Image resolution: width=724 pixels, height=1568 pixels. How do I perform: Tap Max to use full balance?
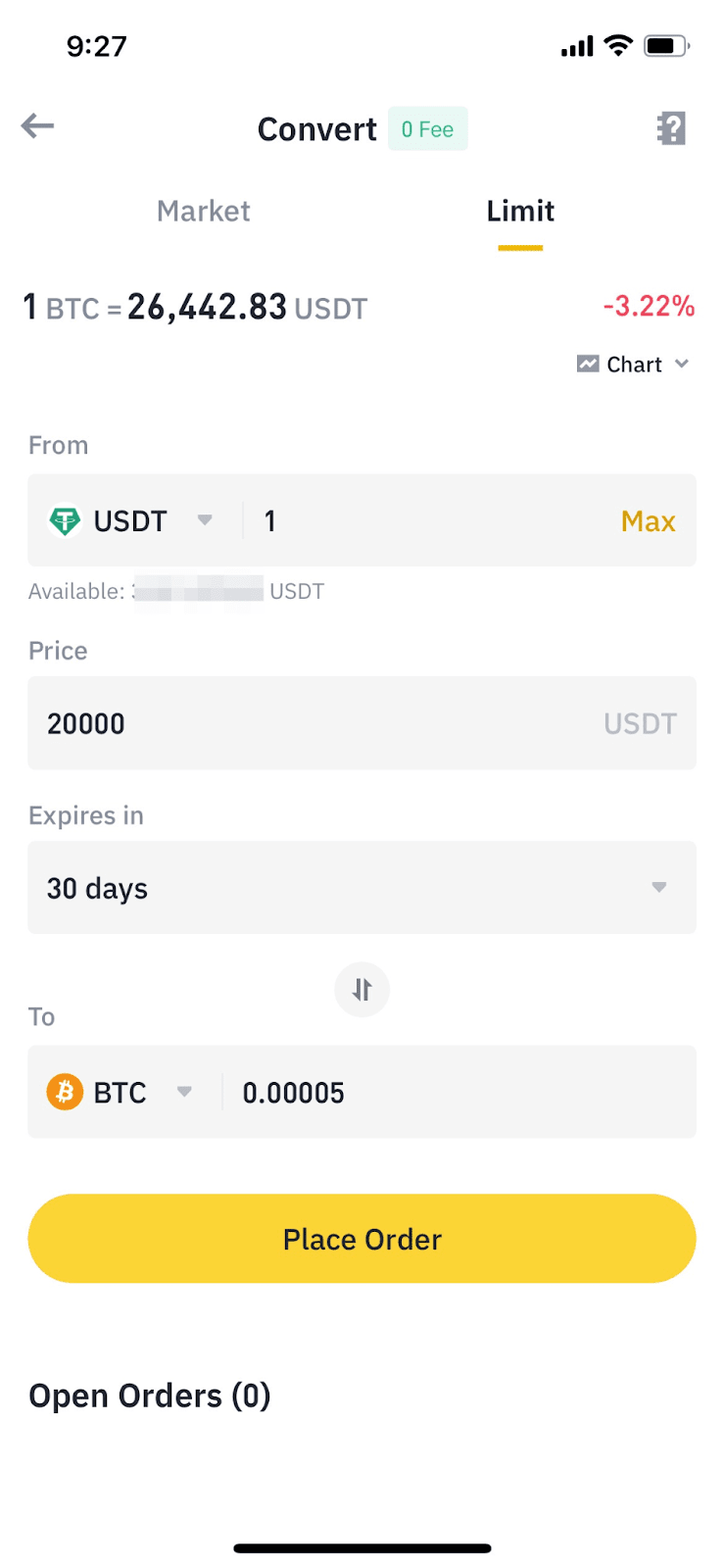(648, 521)
